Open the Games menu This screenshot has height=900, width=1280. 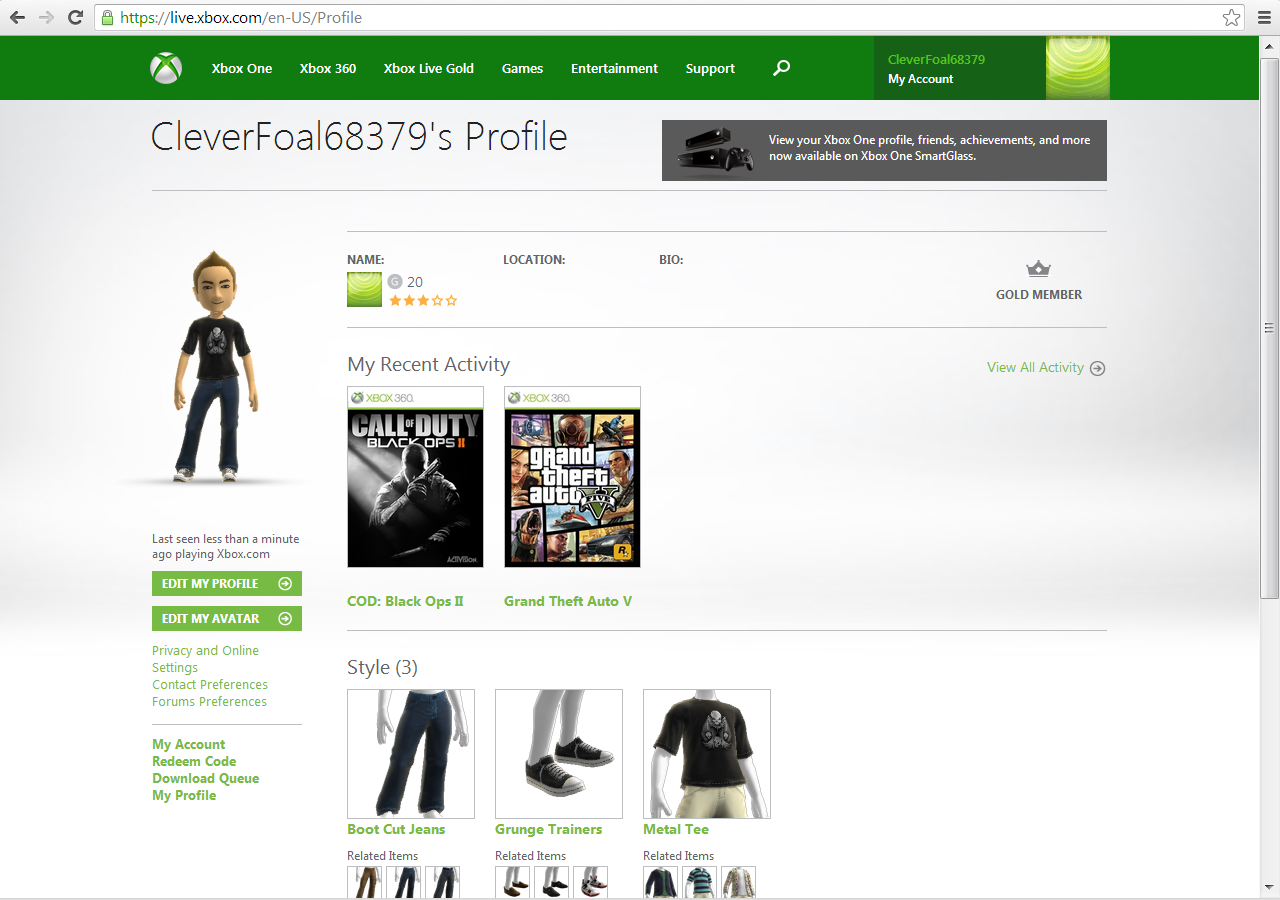[522, 68]
